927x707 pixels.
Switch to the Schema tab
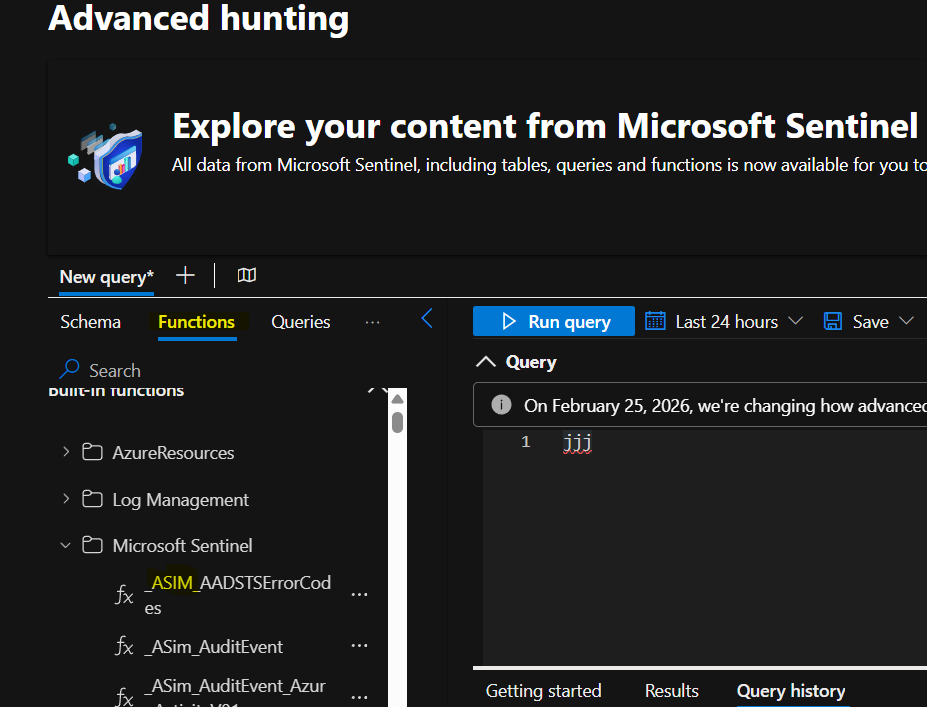[x=90, y=322]
